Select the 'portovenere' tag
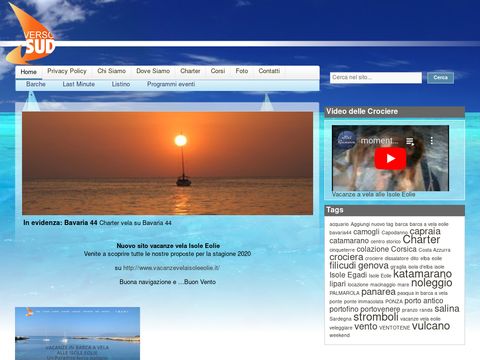The image size is (480, 360). 380,309
